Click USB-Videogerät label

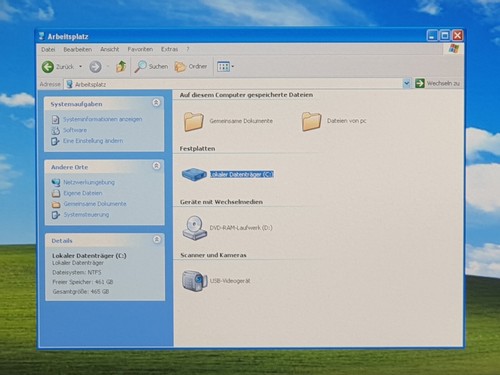pyautogui.click(x=230, y=281)
